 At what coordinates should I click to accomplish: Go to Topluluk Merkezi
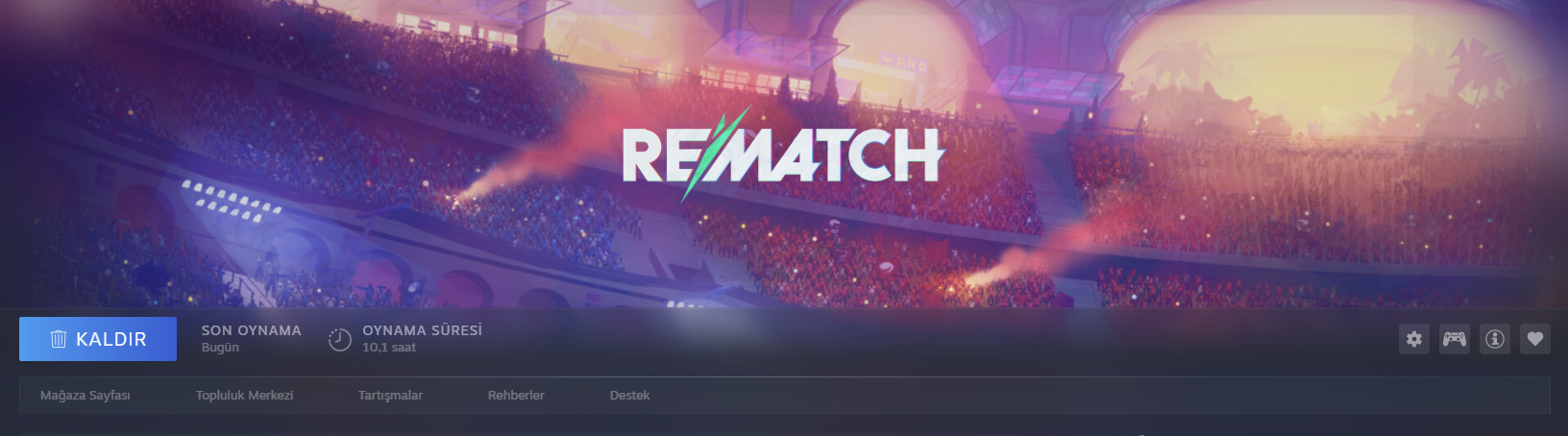245,396
